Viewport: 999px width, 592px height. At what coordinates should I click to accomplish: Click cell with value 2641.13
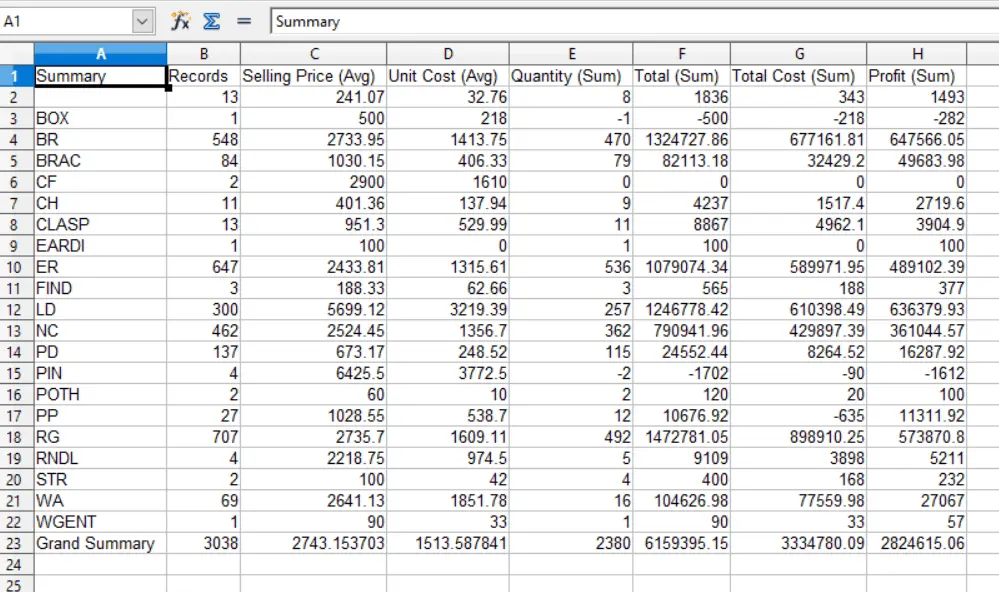click(x=313, y=501)
